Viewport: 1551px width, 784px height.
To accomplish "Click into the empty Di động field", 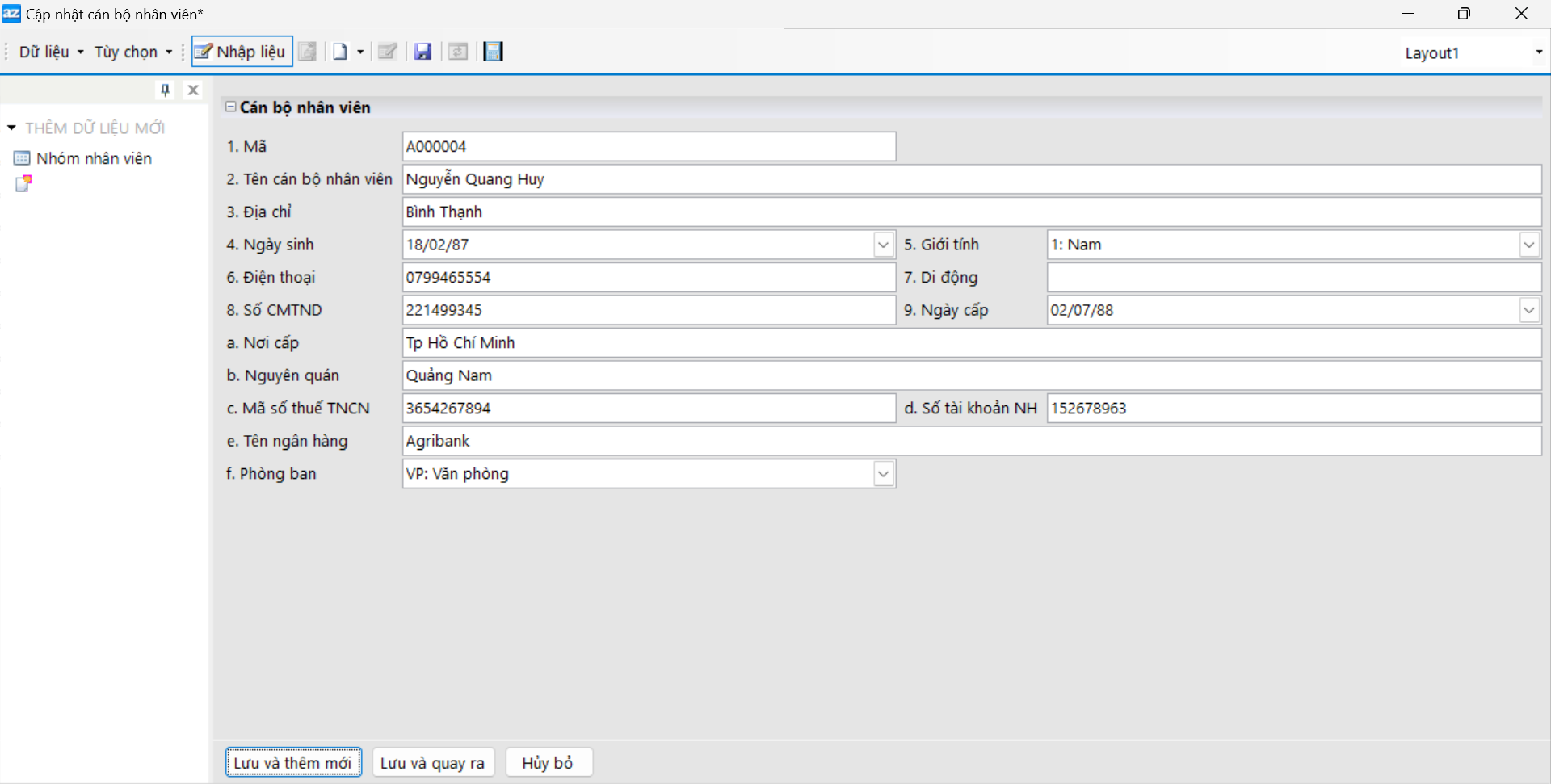I will point(1293,278).
